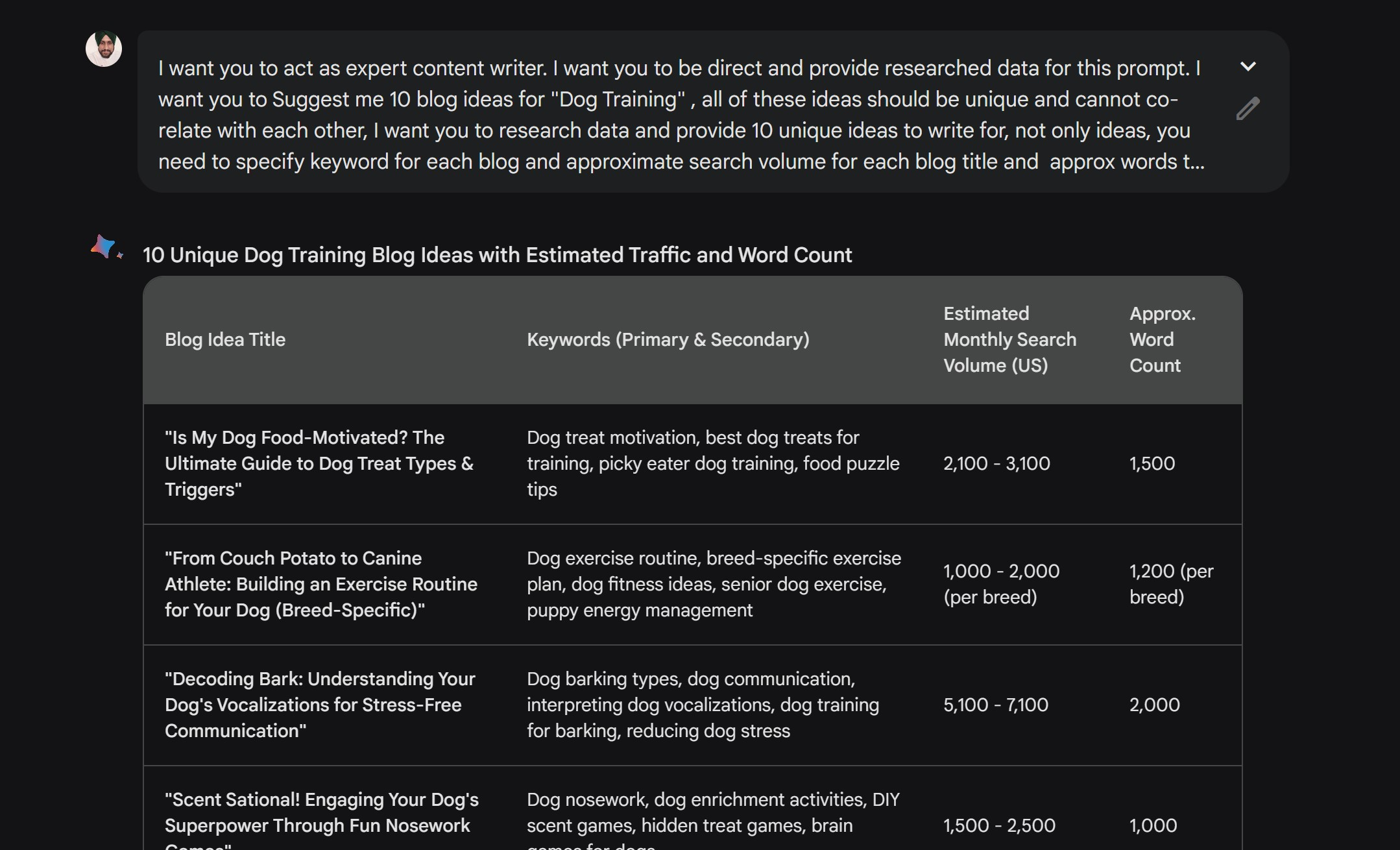Click the "Dog treat motivation" keywords cell
The height and width of the screenshot is (850, 1400).
pos(713,463)
